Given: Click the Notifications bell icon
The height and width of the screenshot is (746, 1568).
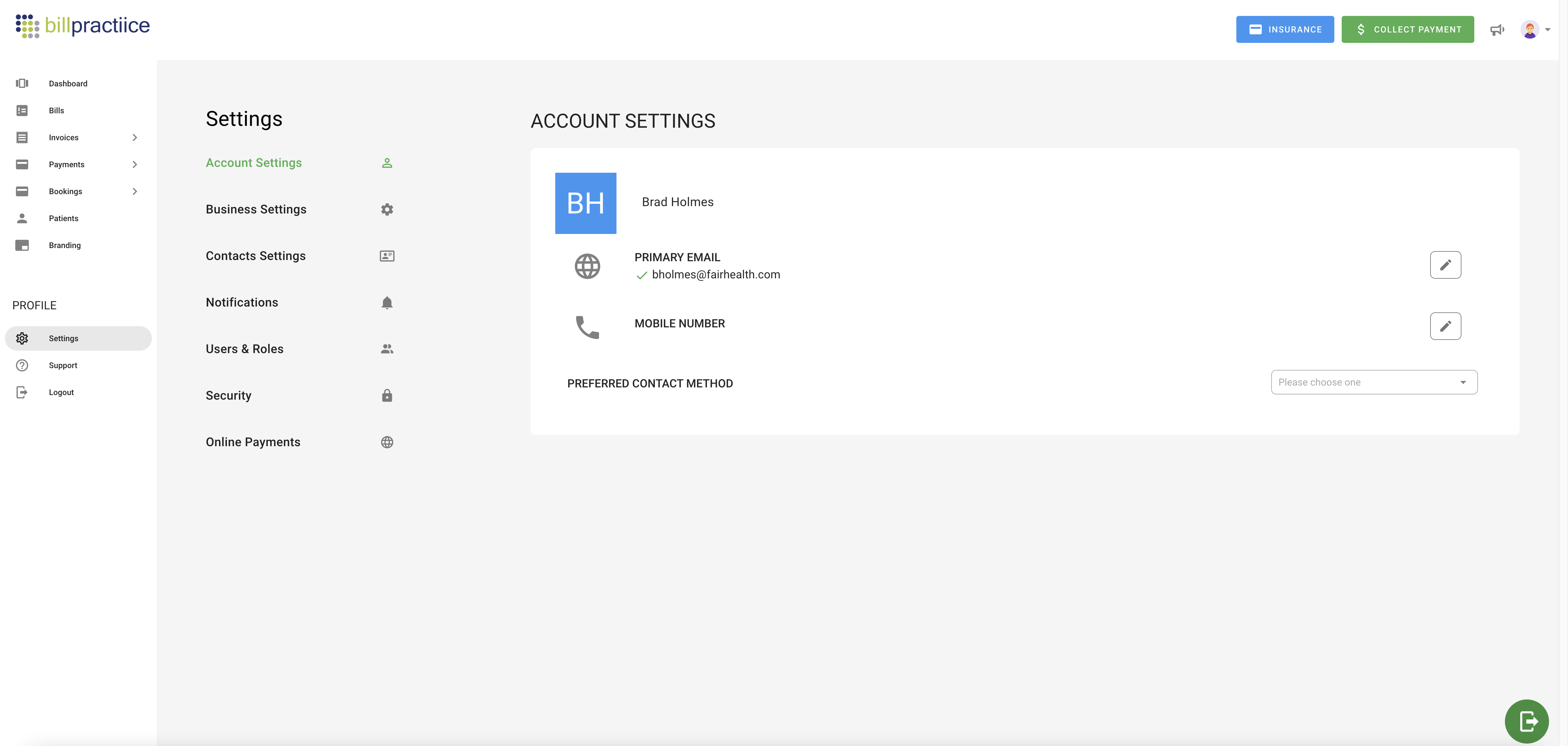Looking at the screenshot, I should pos(386,303).
